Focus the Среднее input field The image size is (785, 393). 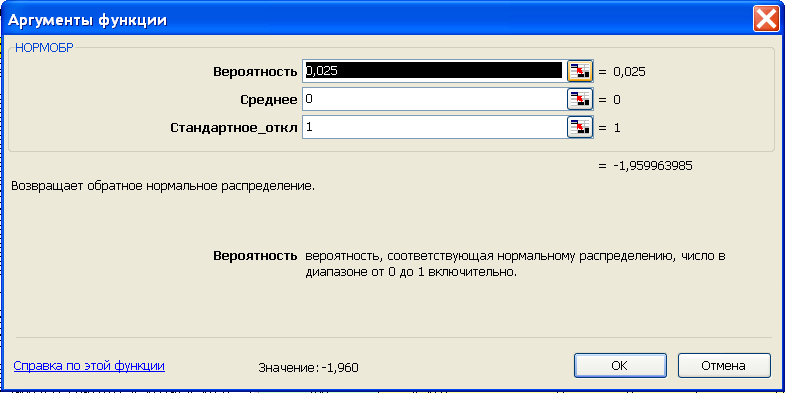coord(434,99)
